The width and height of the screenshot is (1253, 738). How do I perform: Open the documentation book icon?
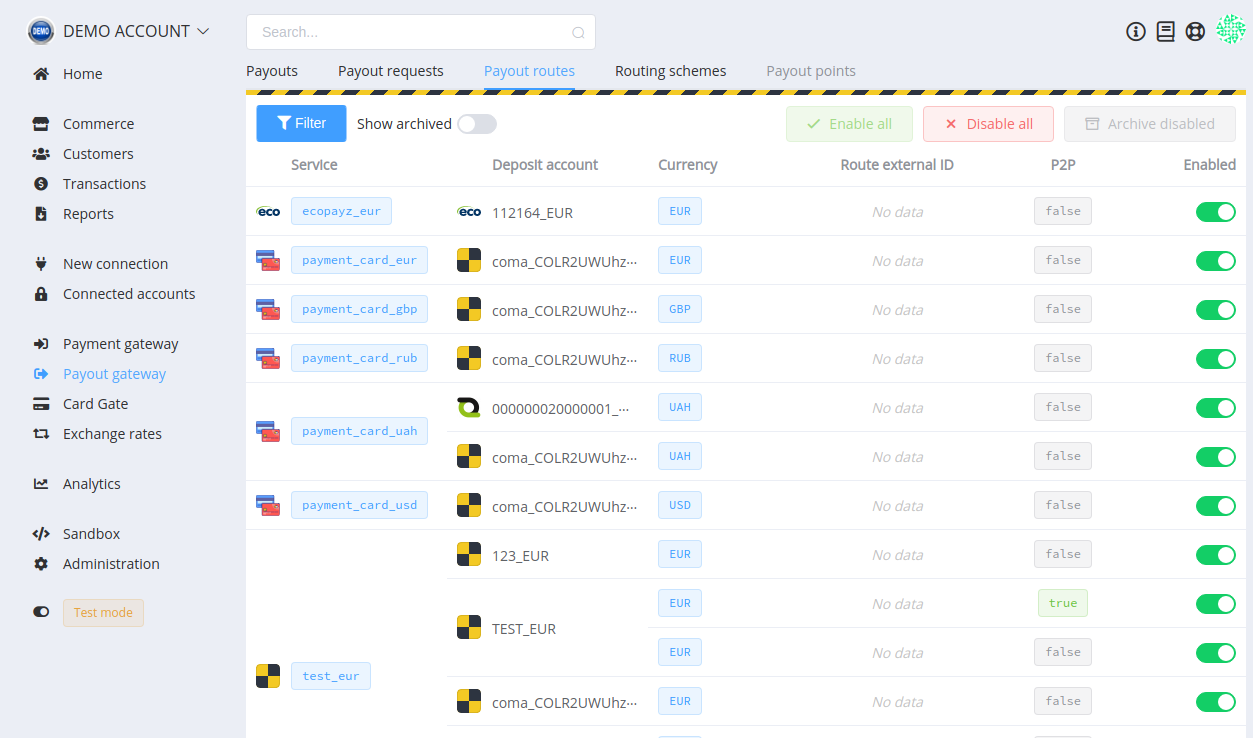[x=1165, y=31]
